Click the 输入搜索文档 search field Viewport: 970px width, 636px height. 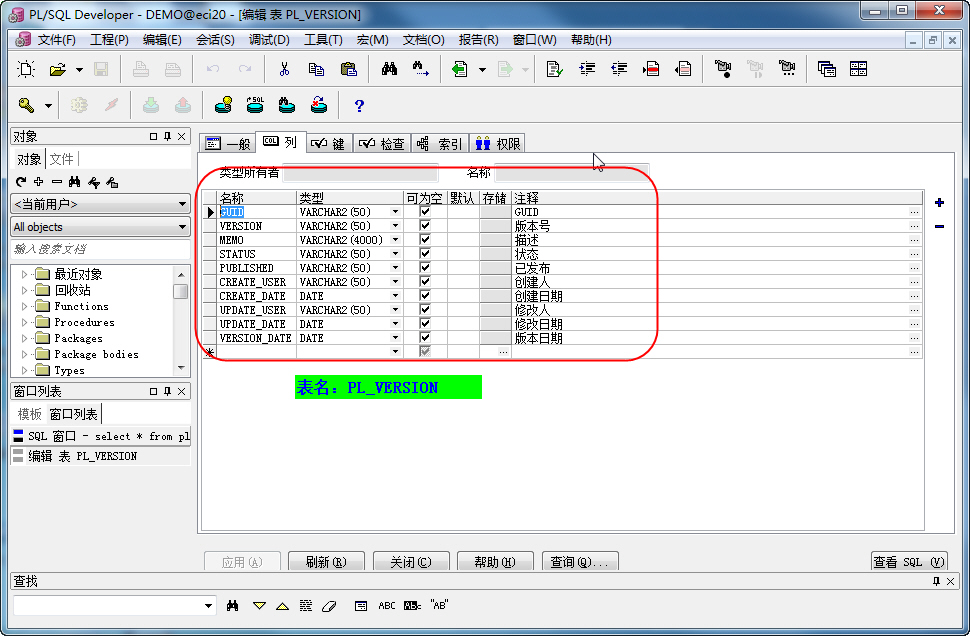[x=100, y=249]
